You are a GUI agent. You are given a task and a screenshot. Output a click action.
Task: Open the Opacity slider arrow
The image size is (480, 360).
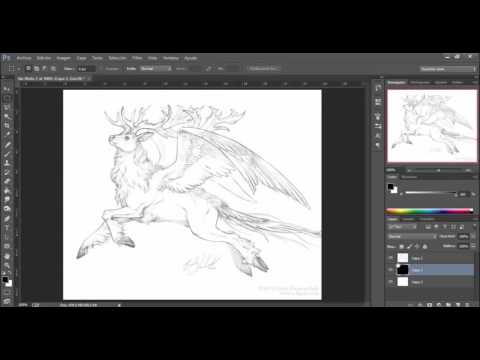[x=473, y=236]
